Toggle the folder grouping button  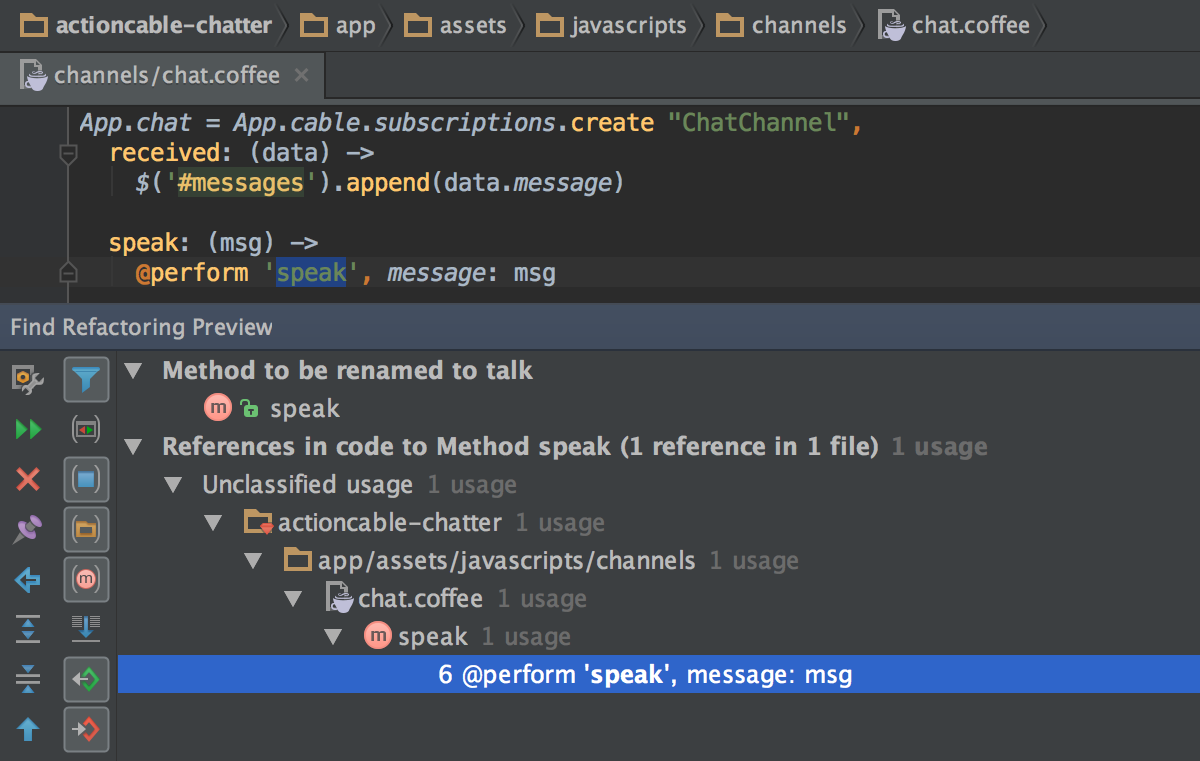coord(86,530)
